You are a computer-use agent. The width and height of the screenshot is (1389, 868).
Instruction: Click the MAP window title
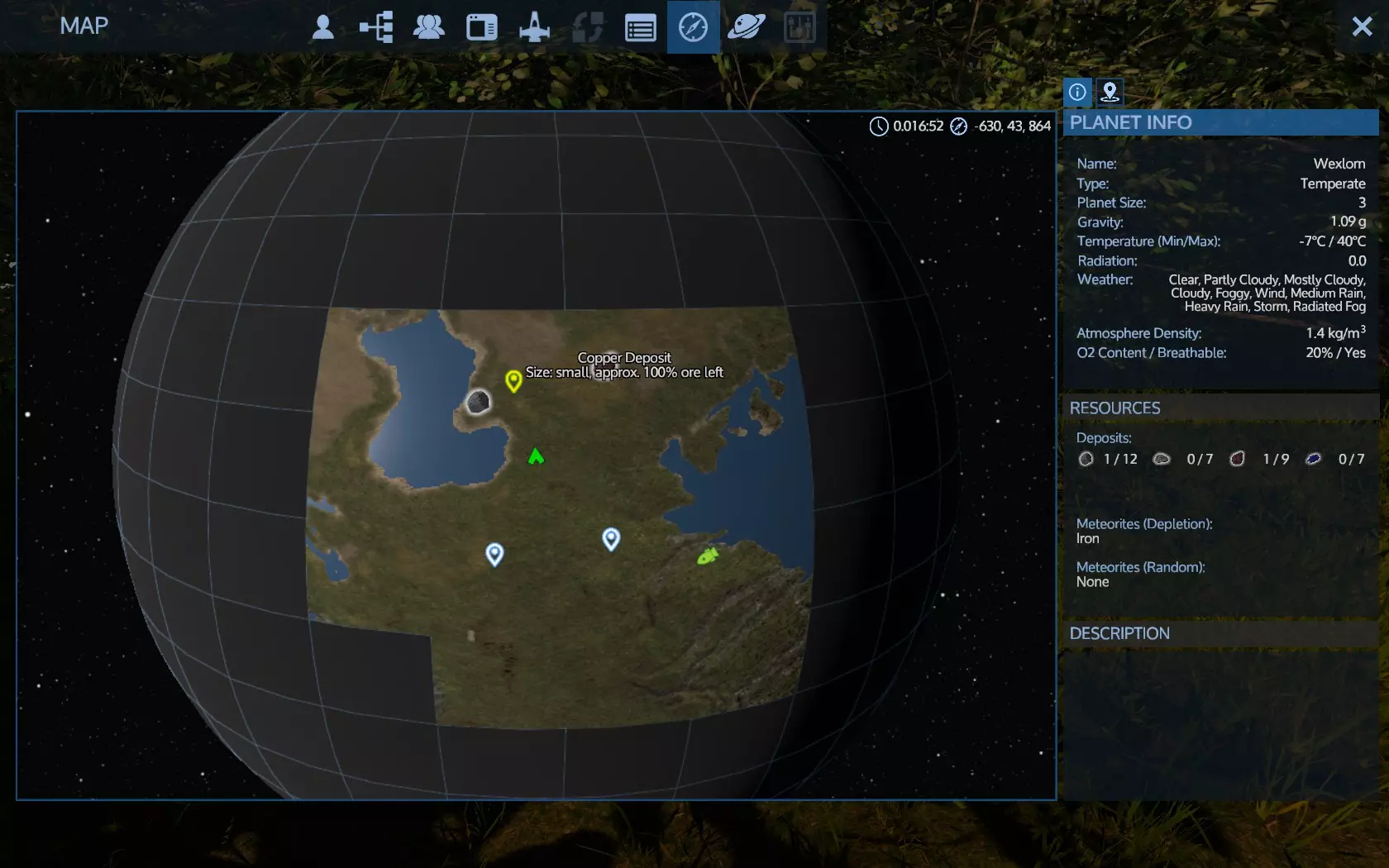pyautogui.click(x=84, y=26)
